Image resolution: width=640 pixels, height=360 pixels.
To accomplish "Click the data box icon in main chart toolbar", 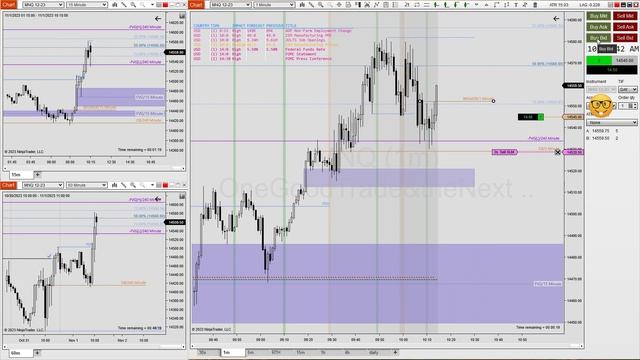I will tap(348, 4).
